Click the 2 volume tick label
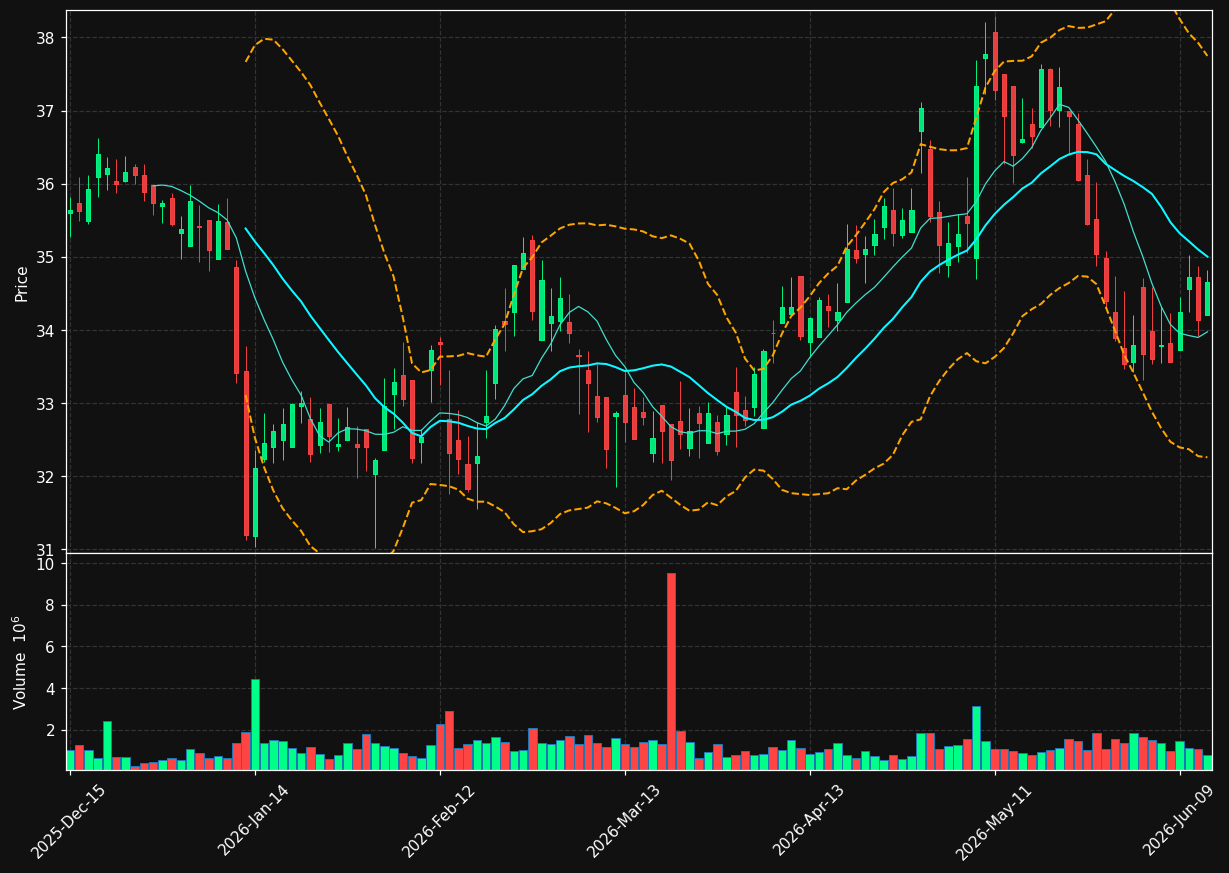1229x873 pixels. pos(52,731)
